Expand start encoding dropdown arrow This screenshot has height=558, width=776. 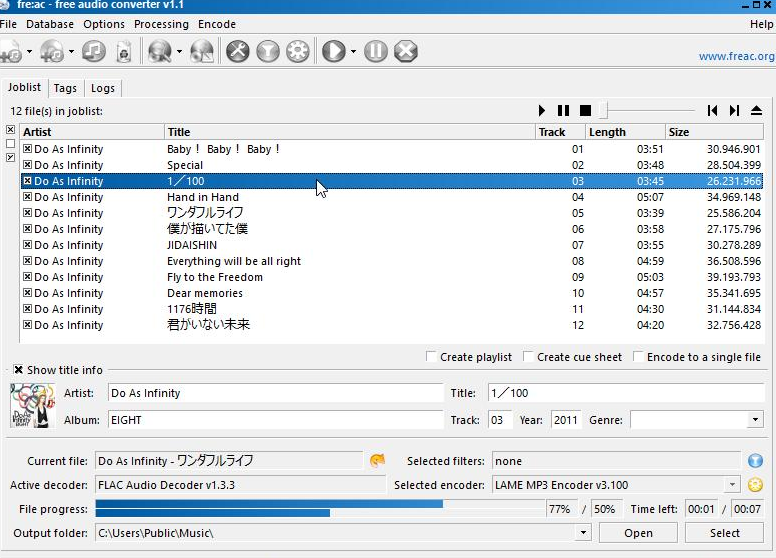tap(353, 51)
